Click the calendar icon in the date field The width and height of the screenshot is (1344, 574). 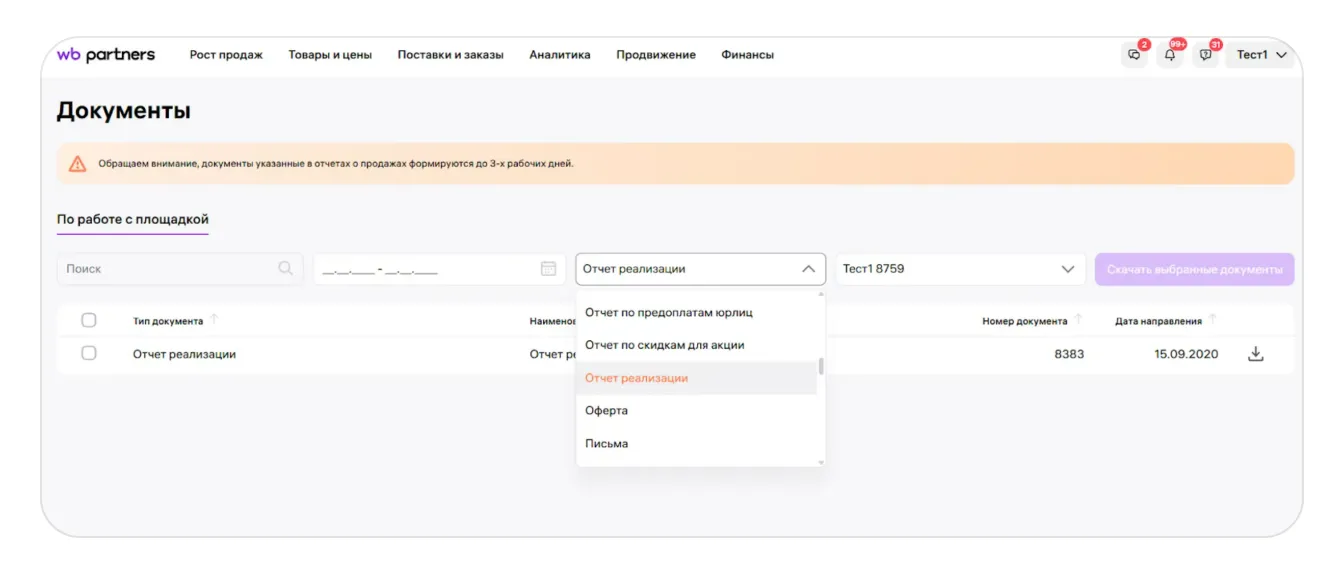(548, 269)
